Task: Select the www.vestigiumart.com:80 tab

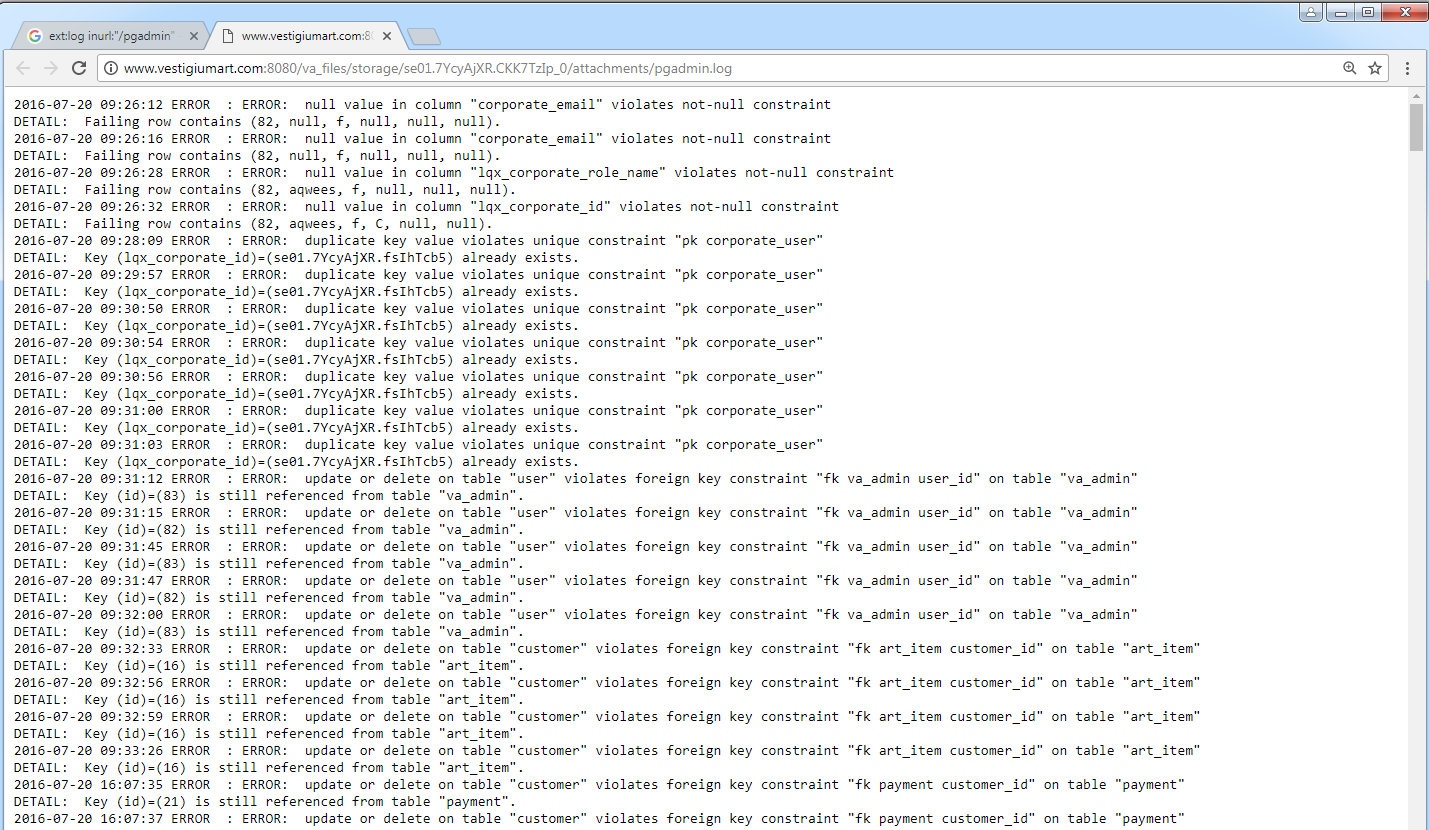Action: tap(306, 36)
